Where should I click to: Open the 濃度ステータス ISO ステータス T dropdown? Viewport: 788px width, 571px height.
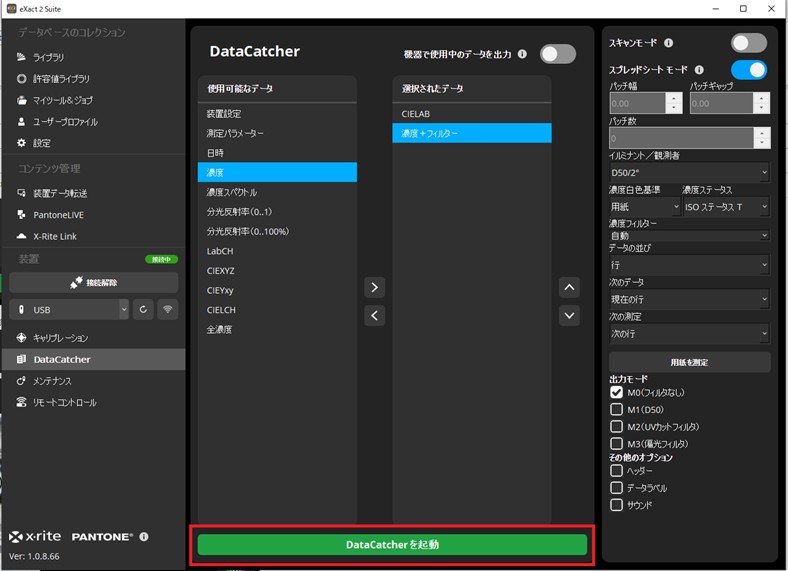coord(726,207)
